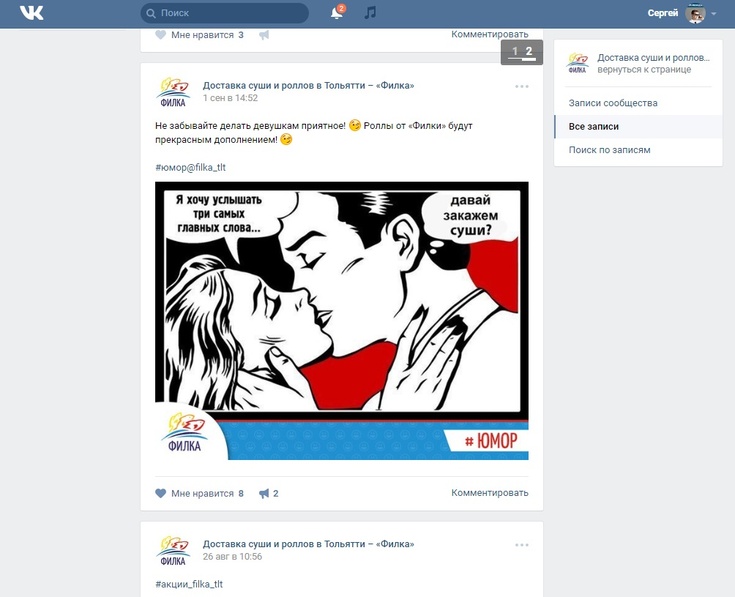Open Сергей's profile avatar in the header
735x597 pixels.
coord(695,13)
